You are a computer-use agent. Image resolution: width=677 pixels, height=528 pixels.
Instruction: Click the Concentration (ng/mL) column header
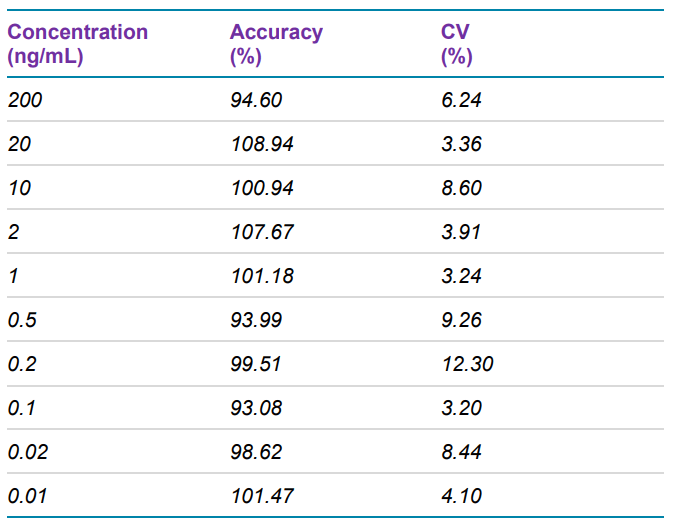point(77,44)
